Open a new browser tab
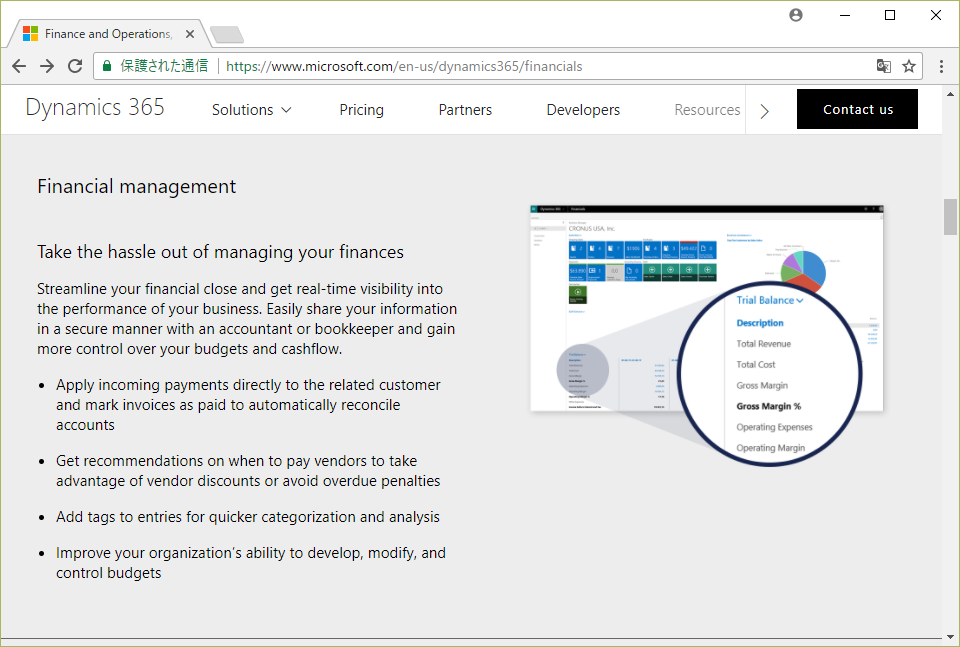Image resolution: width=960 pixels, height=647 pixels. coord(227,35)
